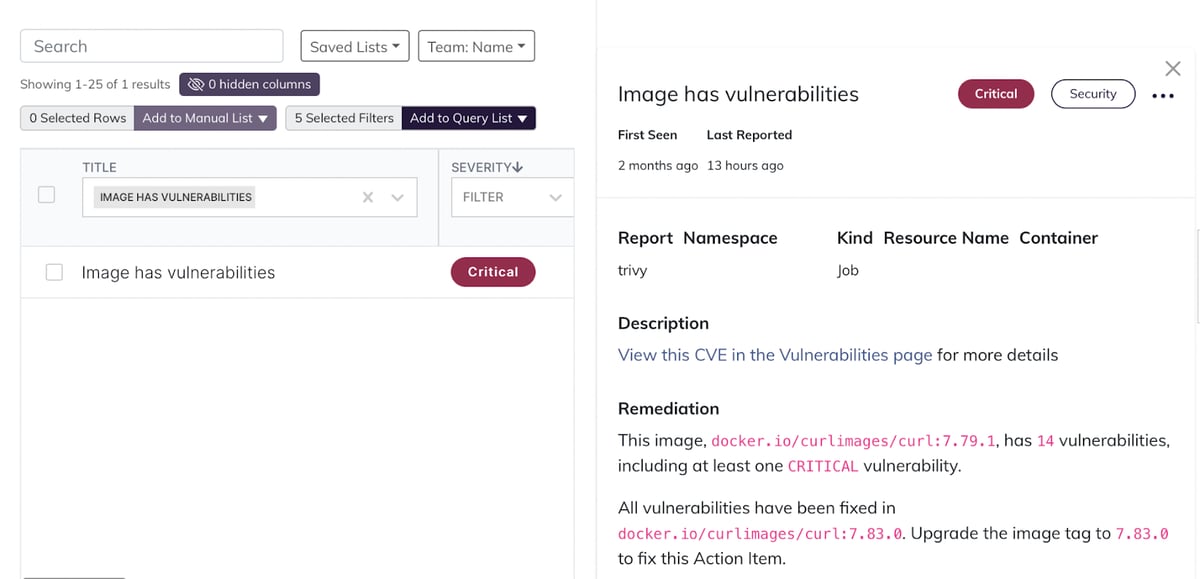The image size is (1200, 579).
Task: Toggle the select-all rows checkbox
Action: coord(46,195)
